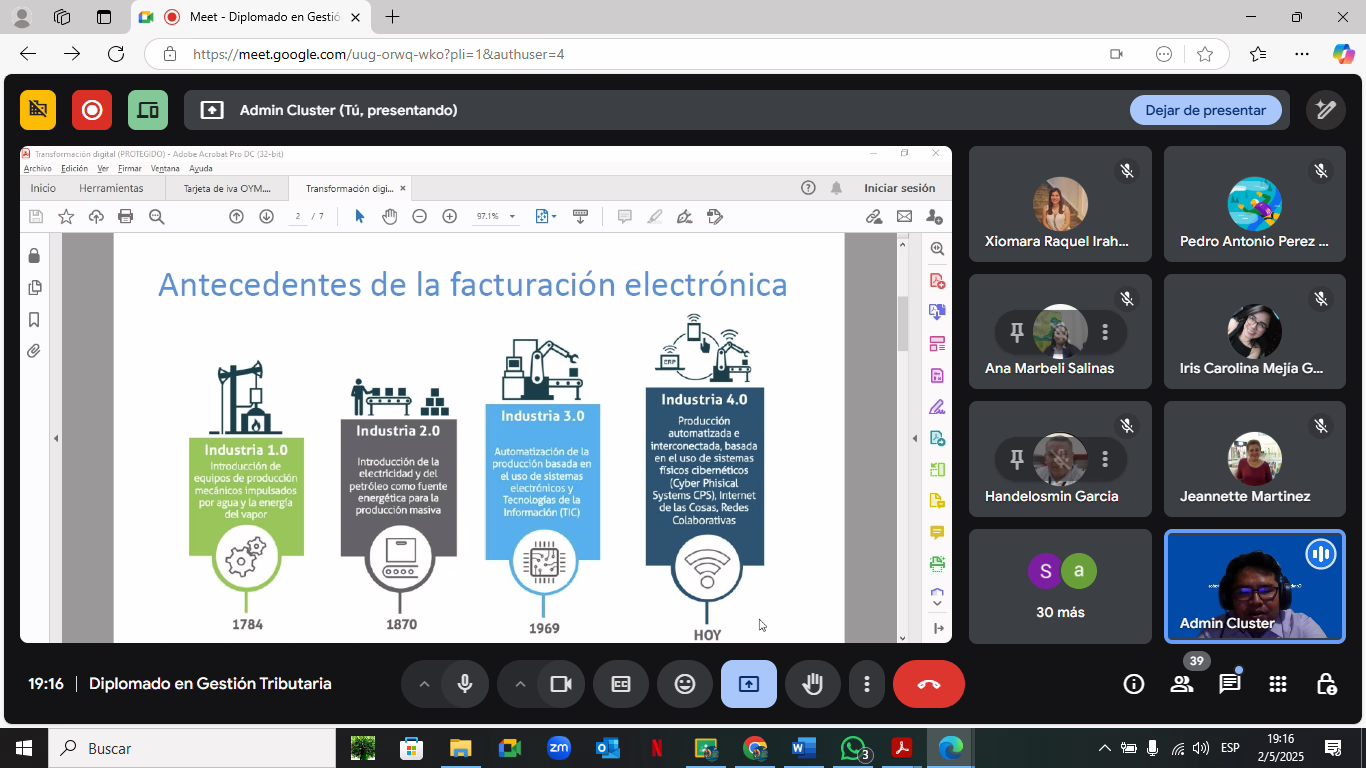This screenshot has height=768, width=1366.
Task: Open more options three-dot menu
Action: click(x=866, y=684)
